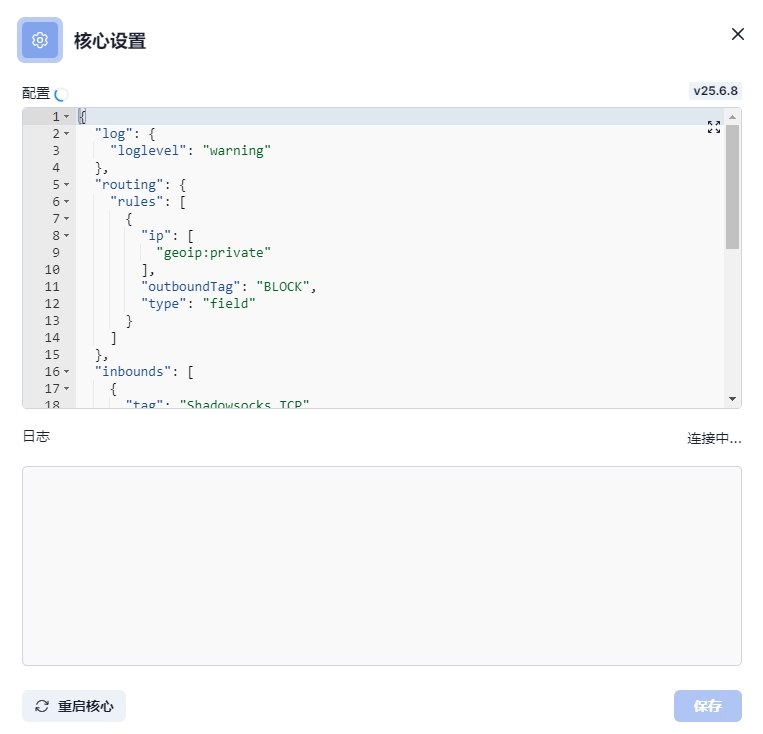Fold the "routing" section at line 5
Screen dimensions: 763x734
[67, 185]
